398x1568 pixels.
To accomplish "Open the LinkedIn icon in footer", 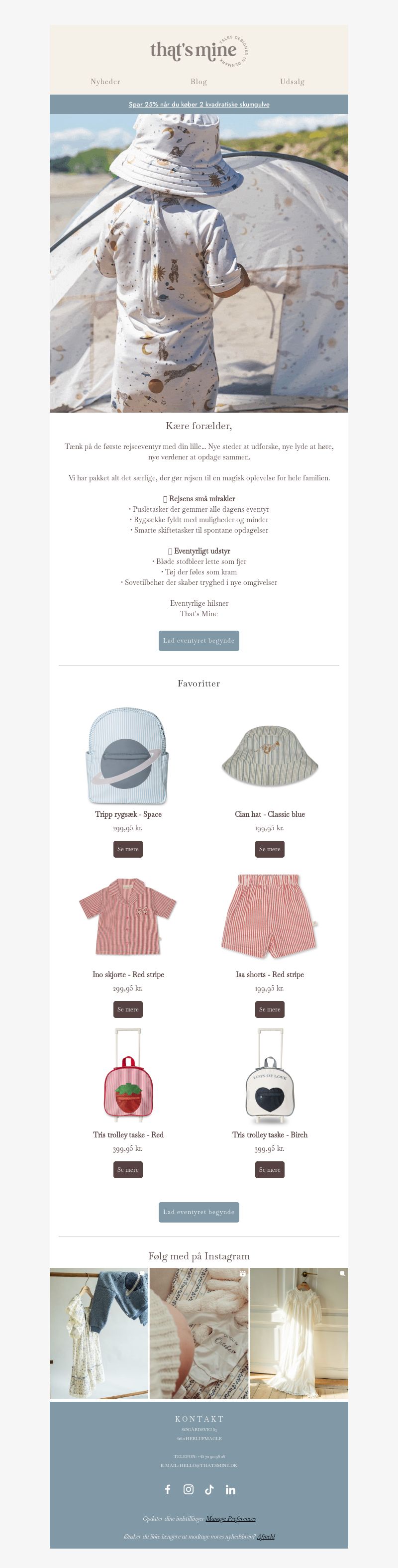I will [x=230, y=1489].
